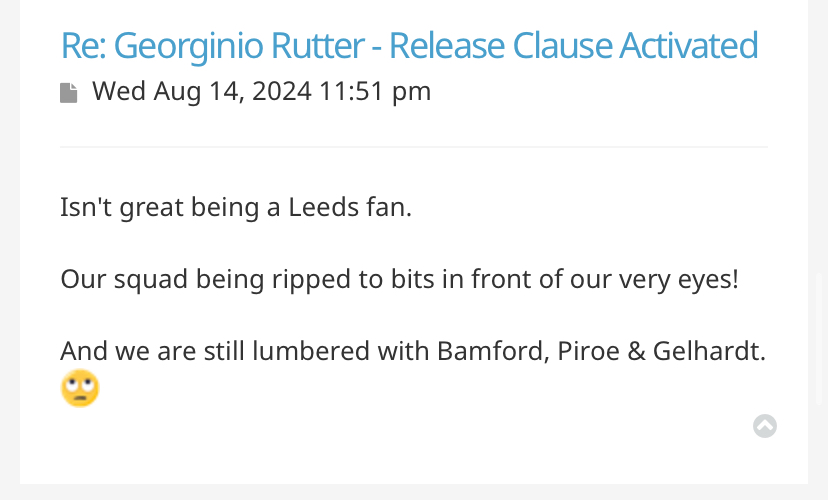Click the post date Wed Aug 14, 2024
Image resolution: width=828 pixels, height=500 pixels.
click(x=202, y=91)
